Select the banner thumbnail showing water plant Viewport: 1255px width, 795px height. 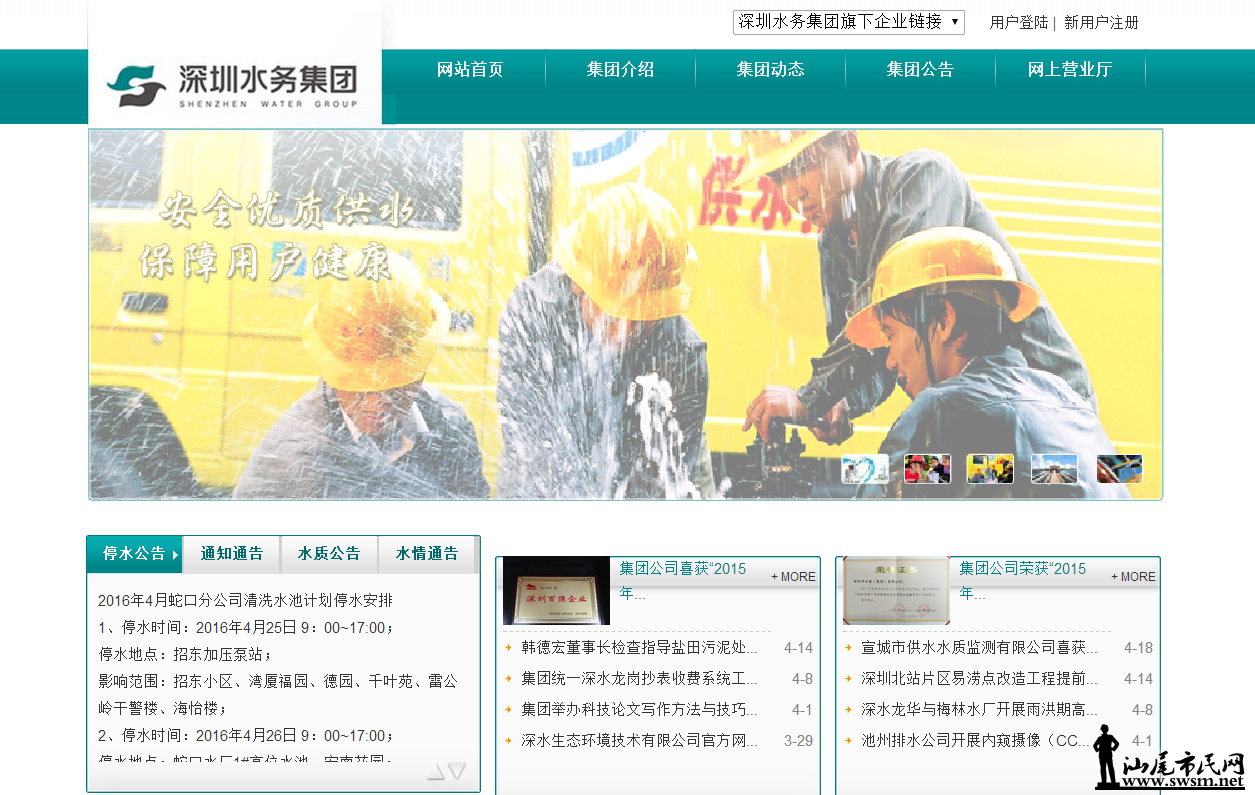[1054, 469]
